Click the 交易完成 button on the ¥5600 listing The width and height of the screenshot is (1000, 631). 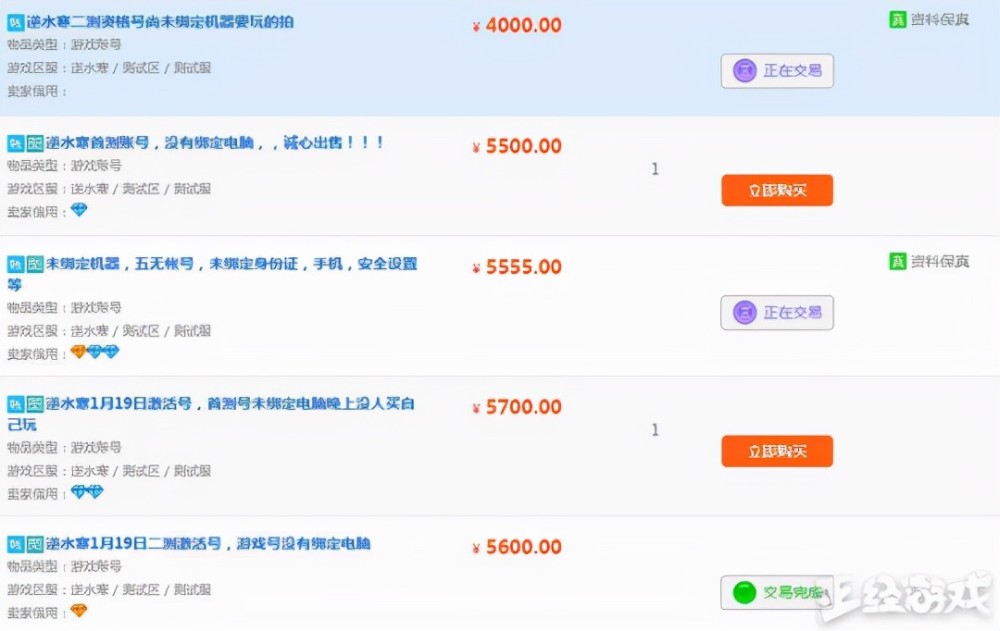777,592
